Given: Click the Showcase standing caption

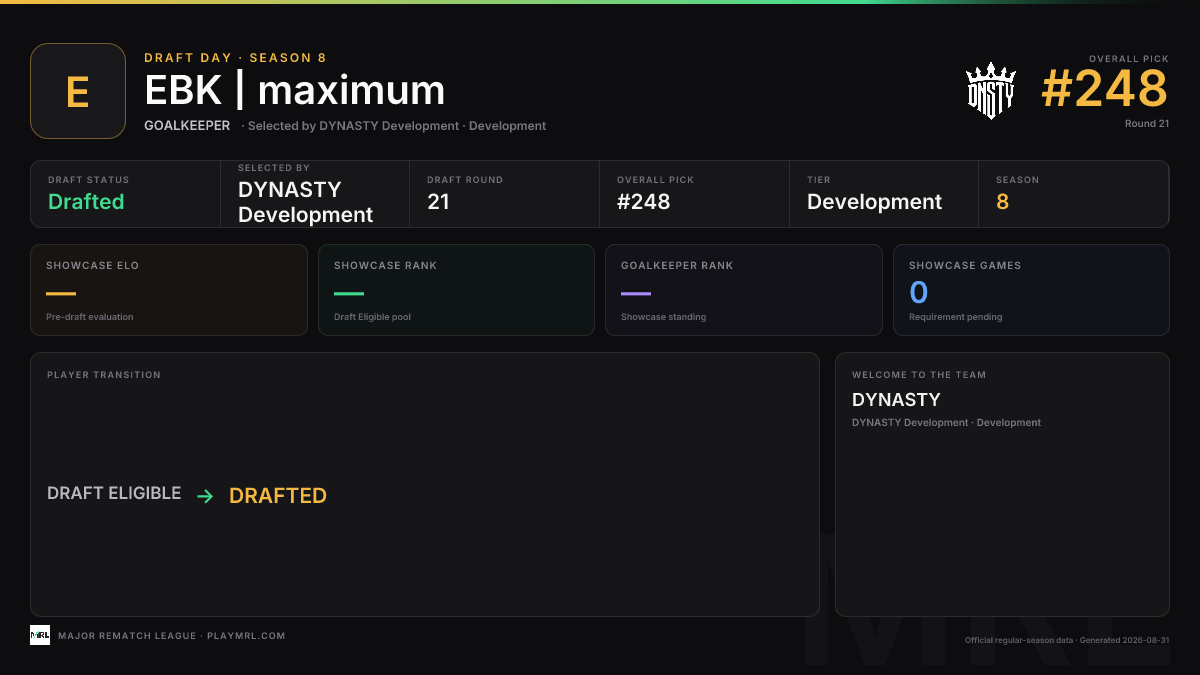Looking at the screenshot, I should [663, 317].
